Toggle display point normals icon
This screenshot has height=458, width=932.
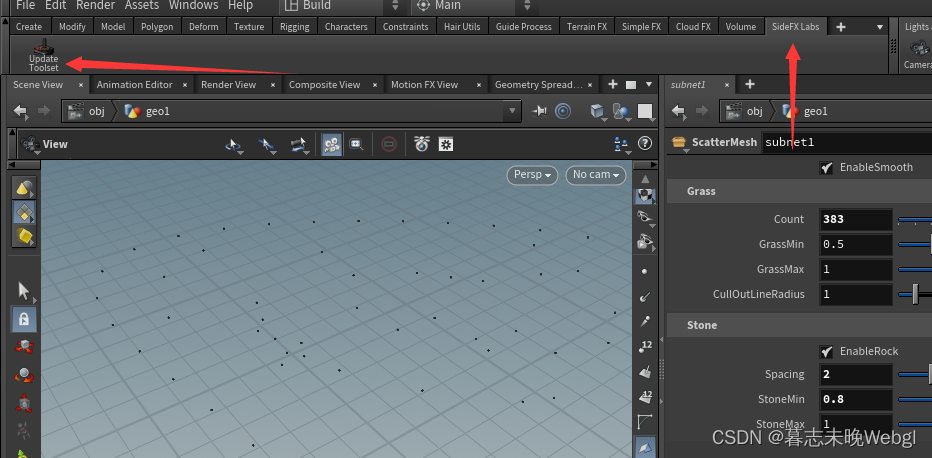coord(645,296)
